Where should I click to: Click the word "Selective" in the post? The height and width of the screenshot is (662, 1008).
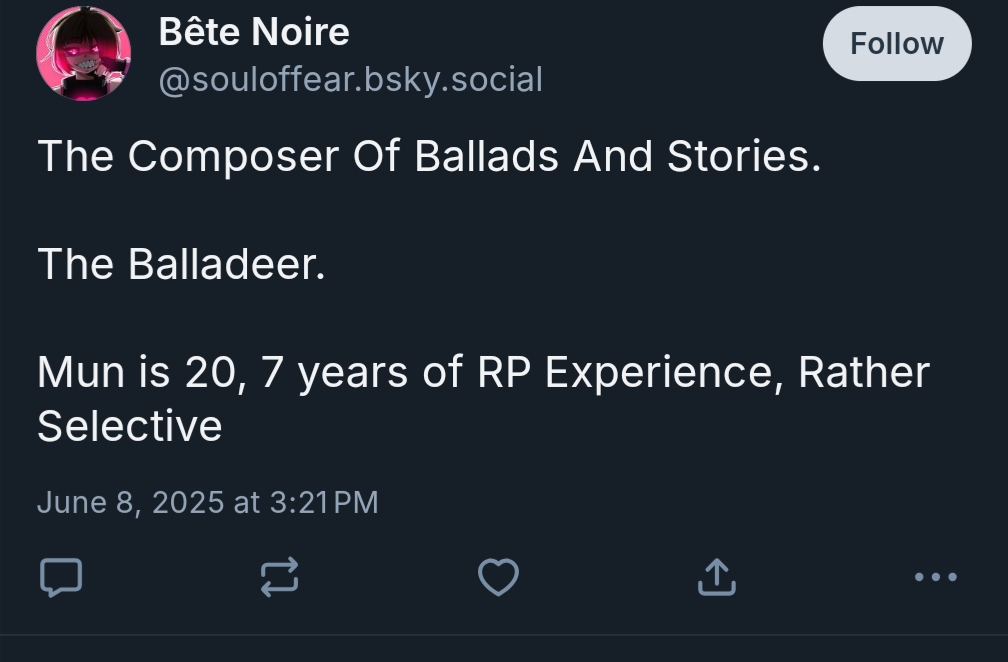(129, 426)
